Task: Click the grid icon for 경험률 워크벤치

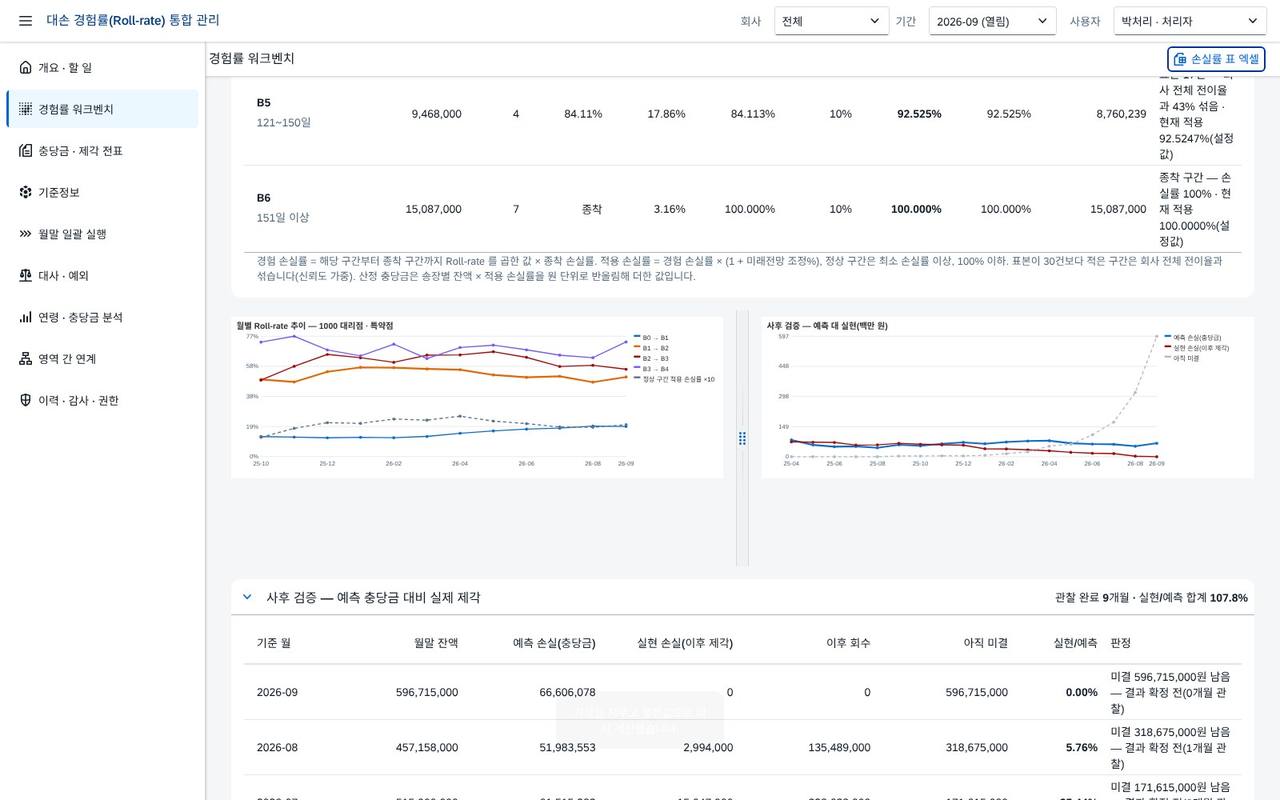Action: [25, 109]
